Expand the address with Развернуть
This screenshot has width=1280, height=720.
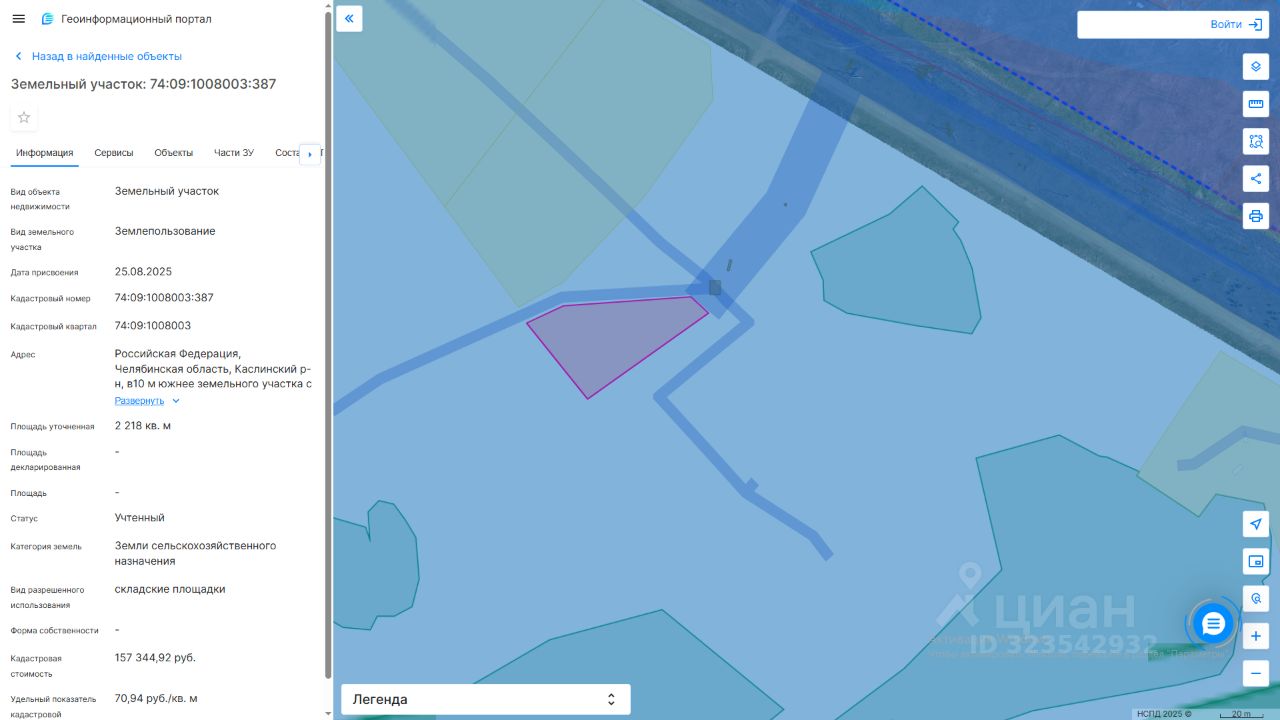[x=147, y=401]
